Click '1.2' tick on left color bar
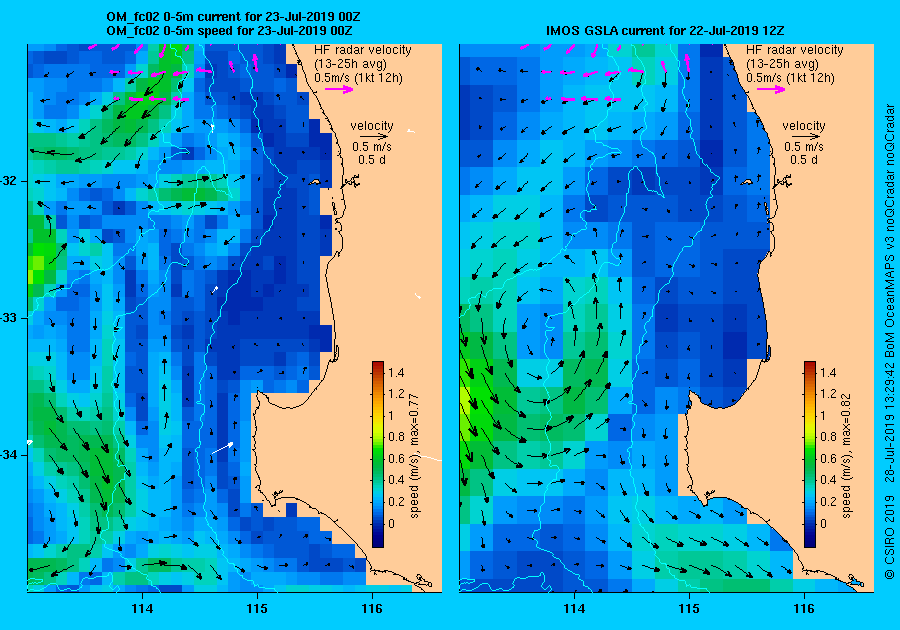Image resolution: width=900 pixels, height=630 pixels. click(x=396, y=394)
